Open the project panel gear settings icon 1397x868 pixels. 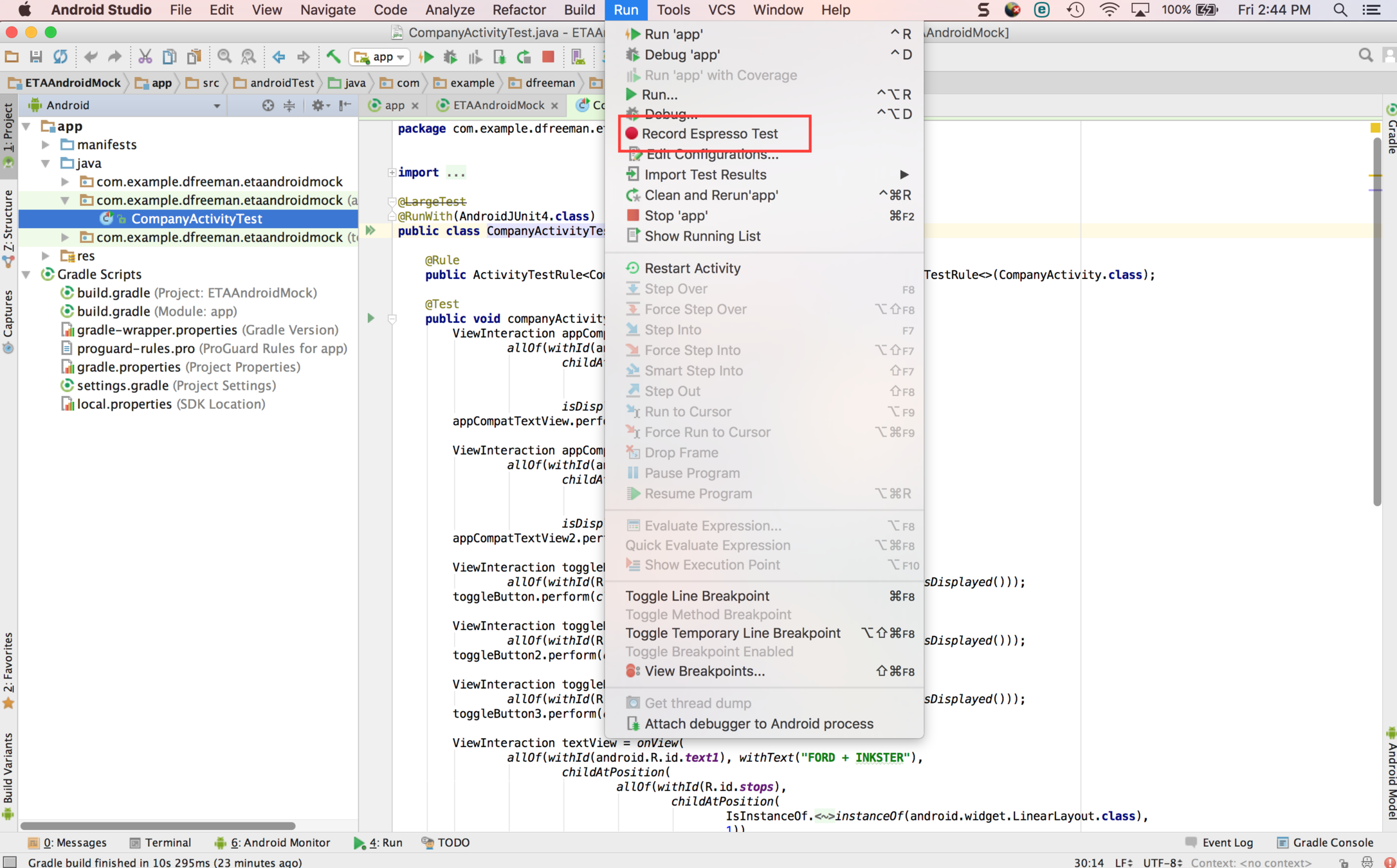(318, 105)
